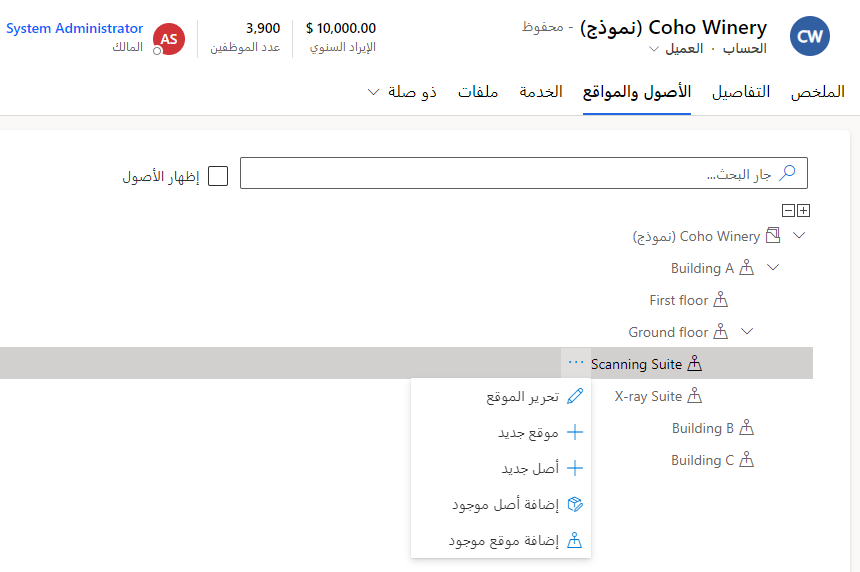Switch to the الملخص tab
This screenshot has width=860, height=572.
pos(817,92)
